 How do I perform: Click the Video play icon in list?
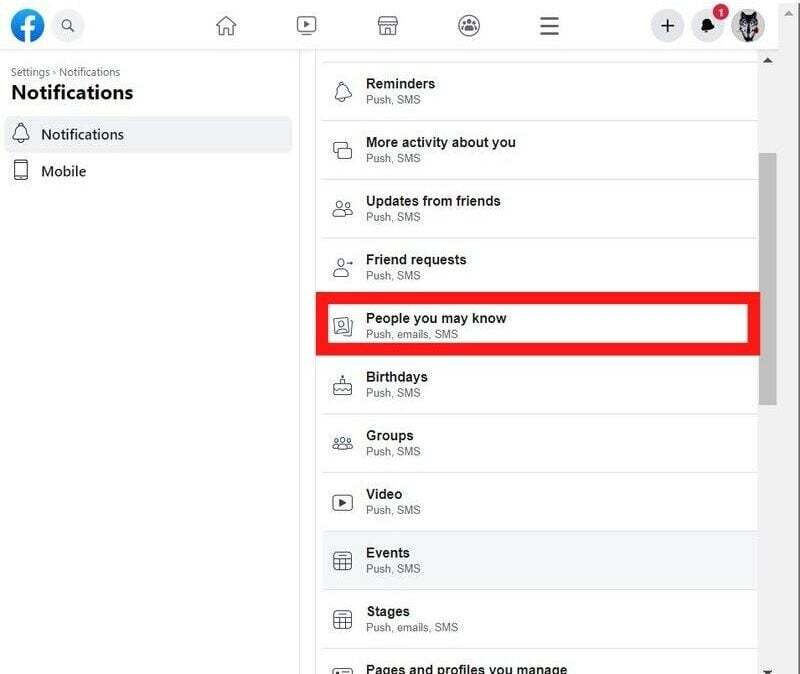pyautogui.click(x=343, y=503)
